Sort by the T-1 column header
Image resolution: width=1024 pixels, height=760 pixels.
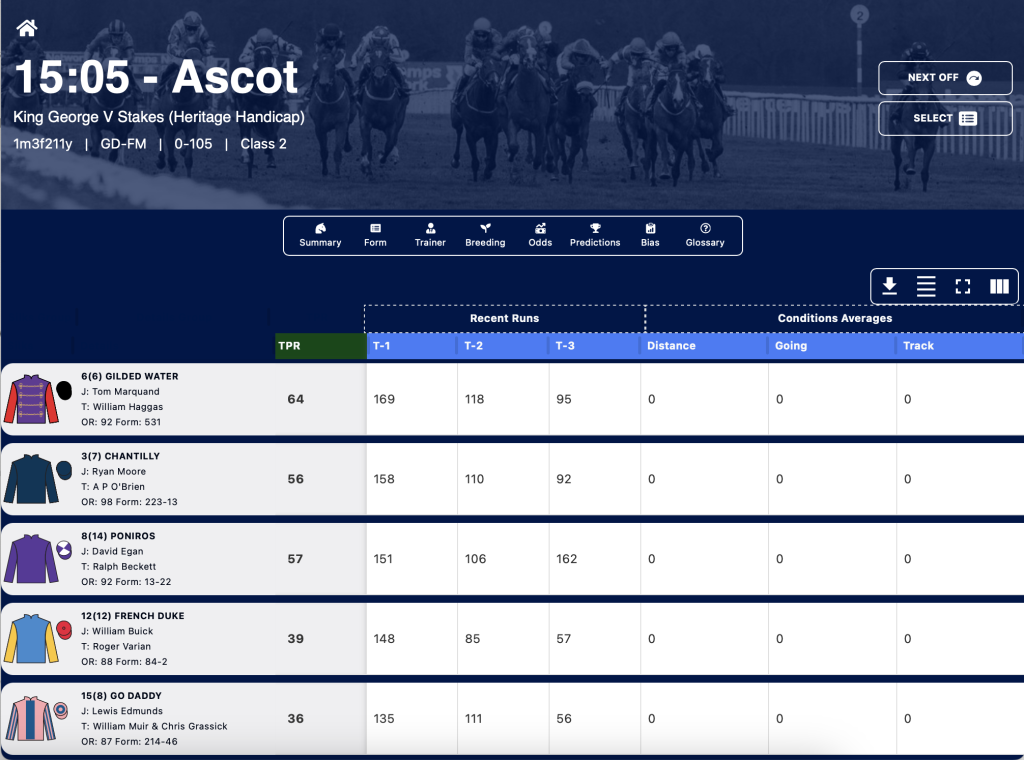pos(411,346)
